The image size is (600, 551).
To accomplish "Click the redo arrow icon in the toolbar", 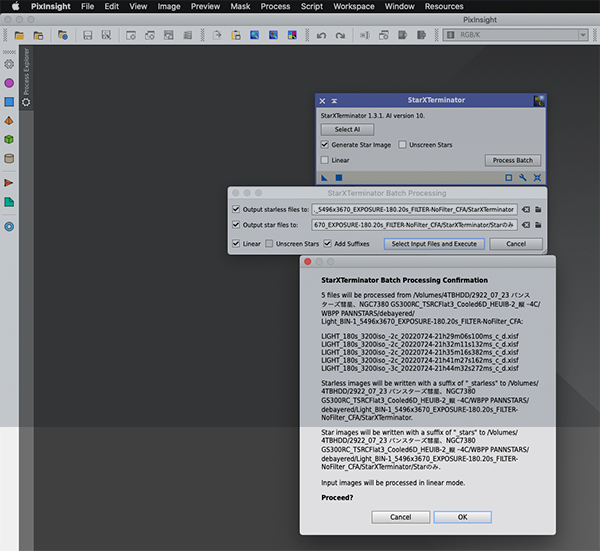I will pyautogui.click(x=340, y=36).
